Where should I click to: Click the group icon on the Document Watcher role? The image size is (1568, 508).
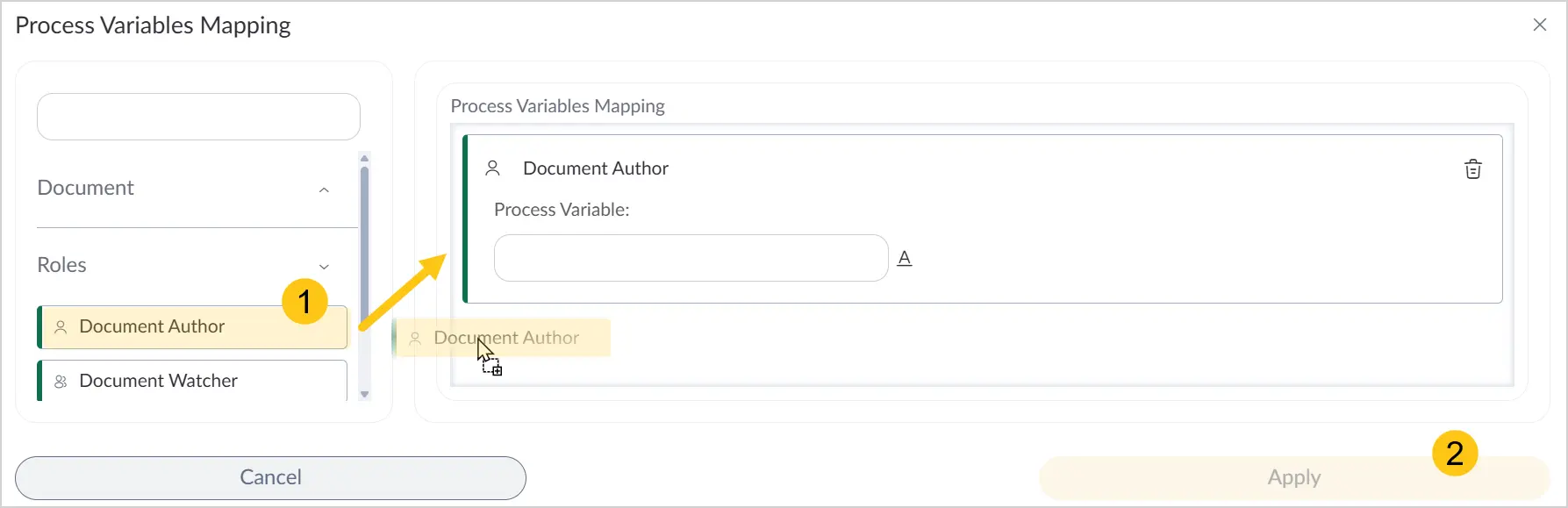coord(61,382)
